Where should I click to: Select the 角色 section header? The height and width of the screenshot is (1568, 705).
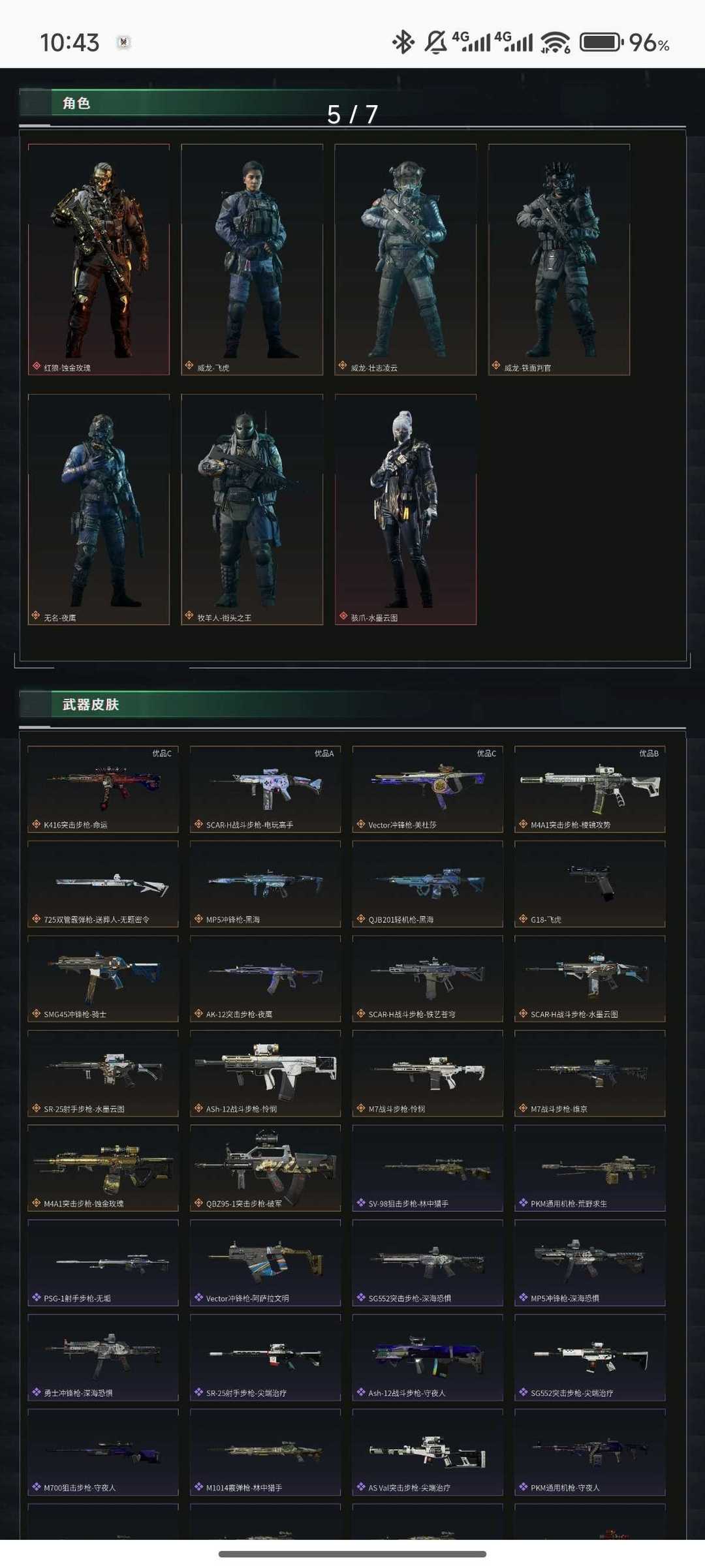coord(76,103)
